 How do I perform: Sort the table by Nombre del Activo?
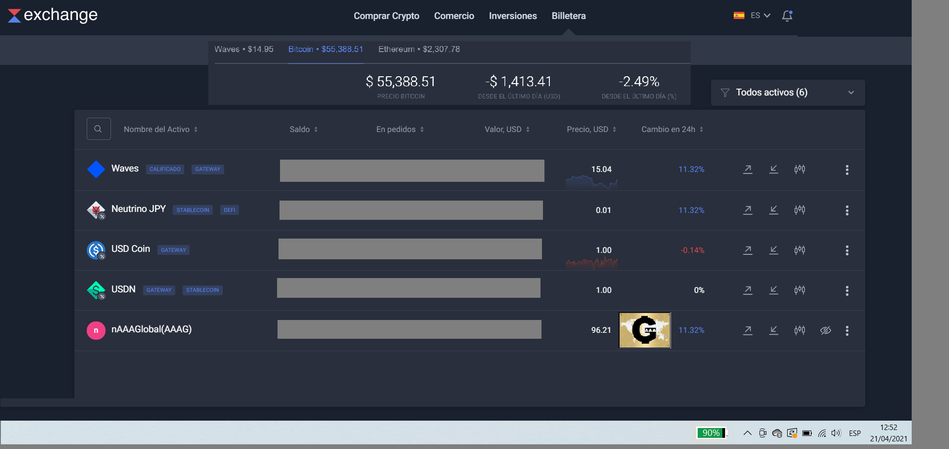point(160,129)
